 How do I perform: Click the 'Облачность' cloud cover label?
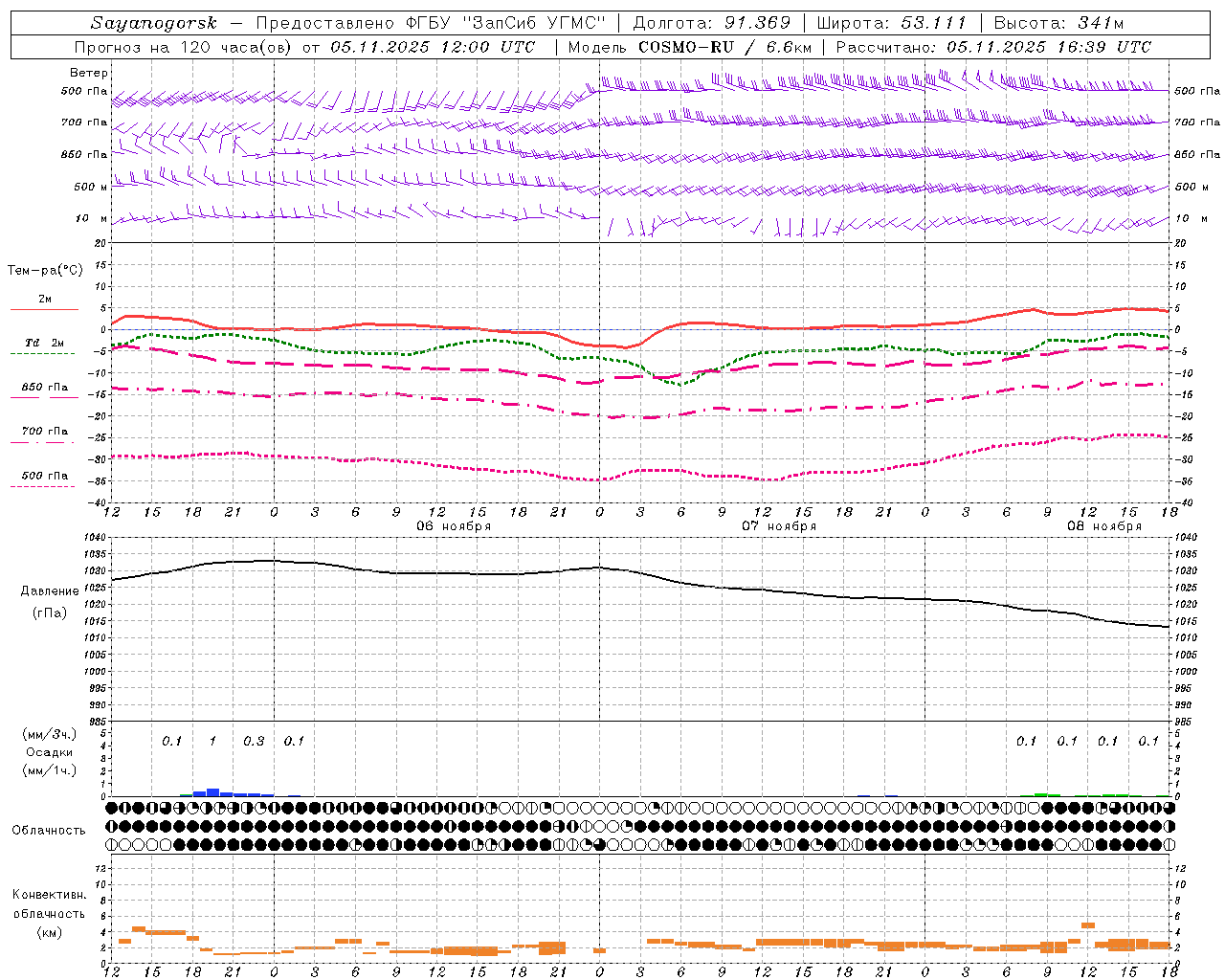click(49, 831)
